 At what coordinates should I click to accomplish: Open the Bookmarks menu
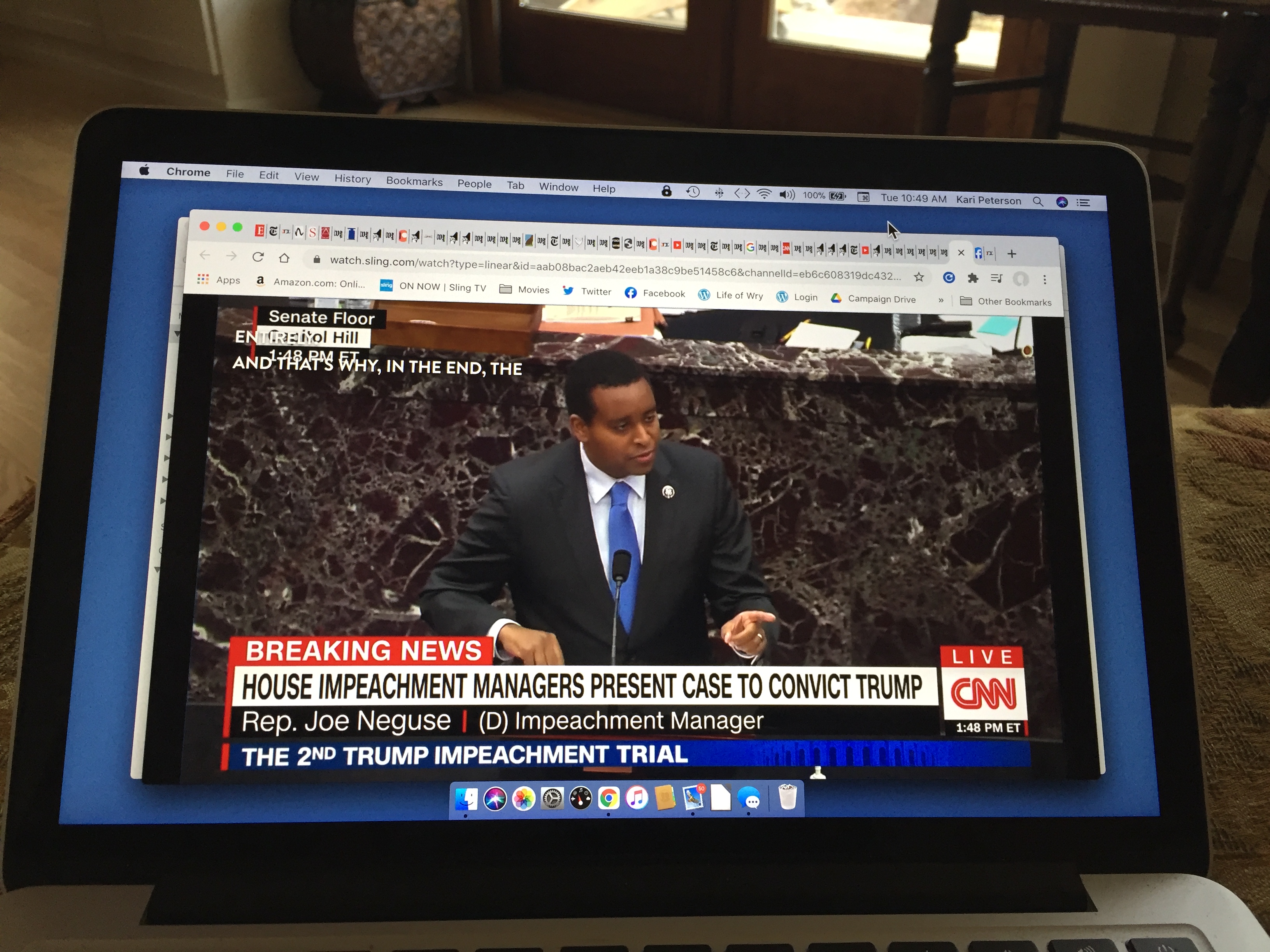414,181
